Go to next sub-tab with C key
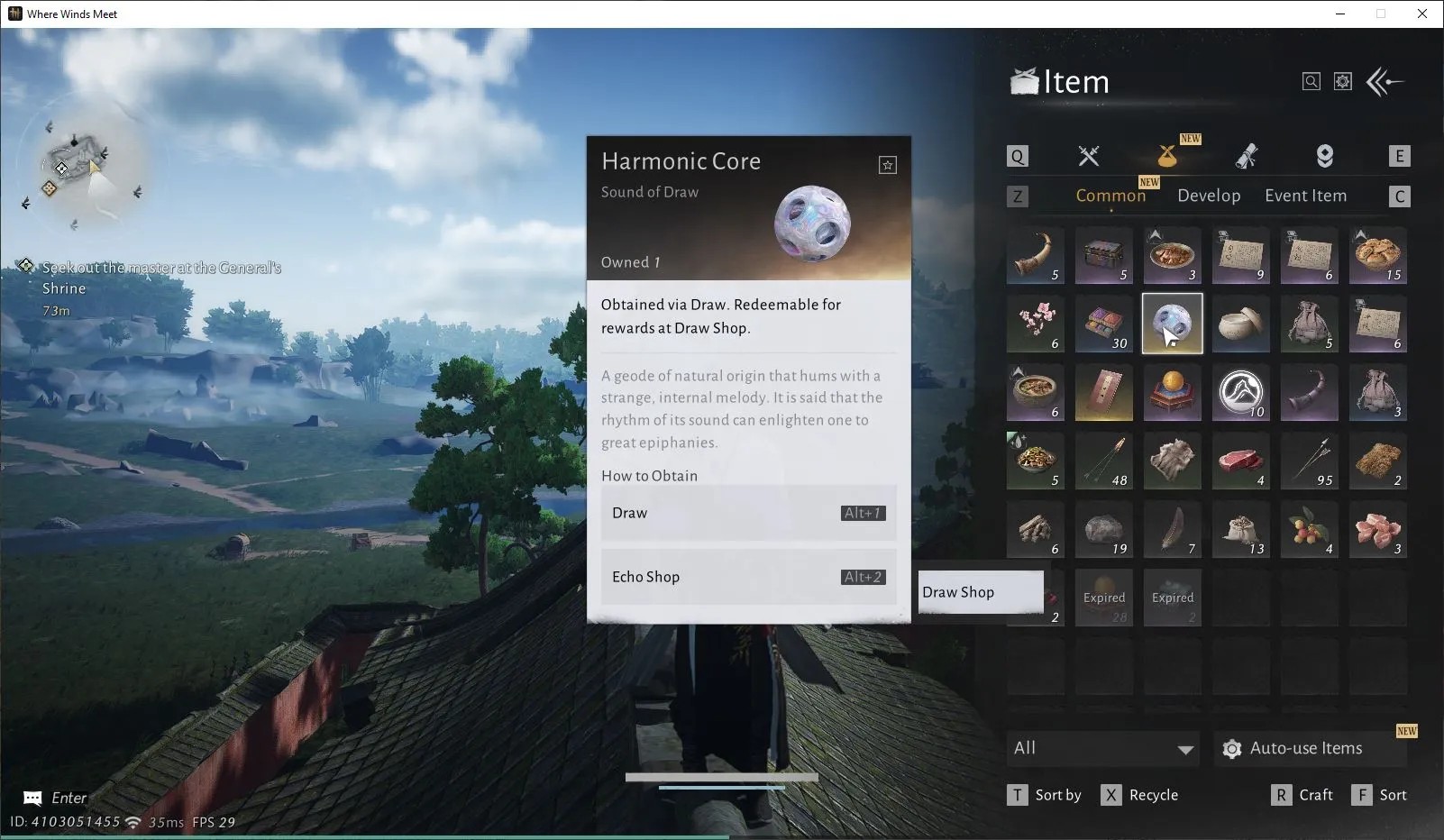 point(1399,196)
